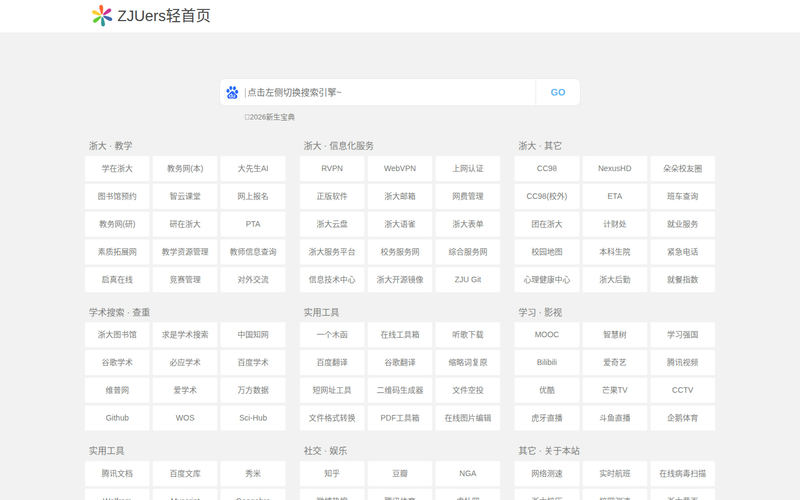Open PDF工具箱

[x=400, y=418]
